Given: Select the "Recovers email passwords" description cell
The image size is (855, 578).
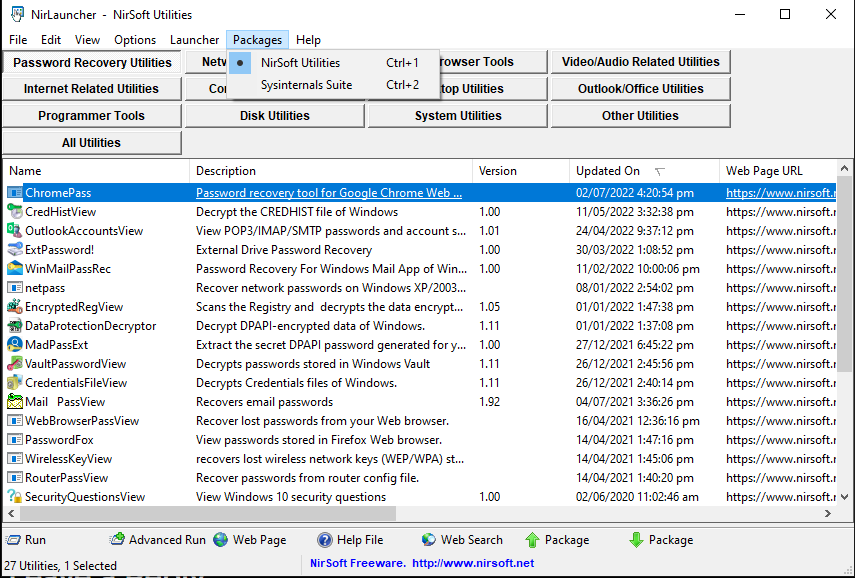Looking at the screenshot, I should point(264,402).
